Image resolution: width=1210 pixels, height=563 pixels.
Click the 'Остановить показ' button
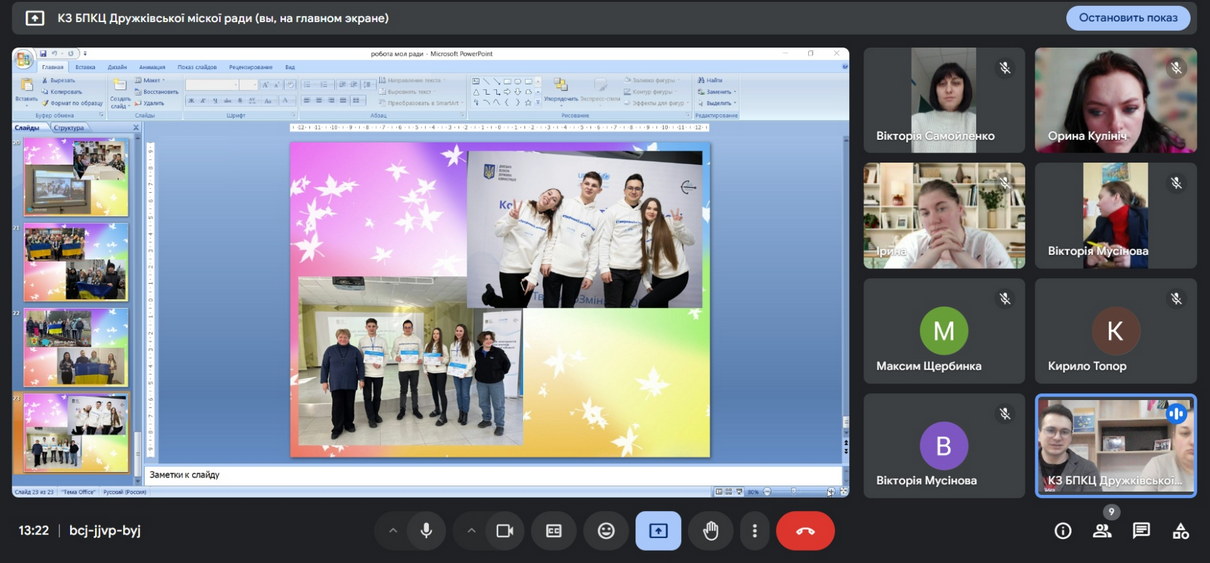pyautogui.click(x=1128, y=18)
